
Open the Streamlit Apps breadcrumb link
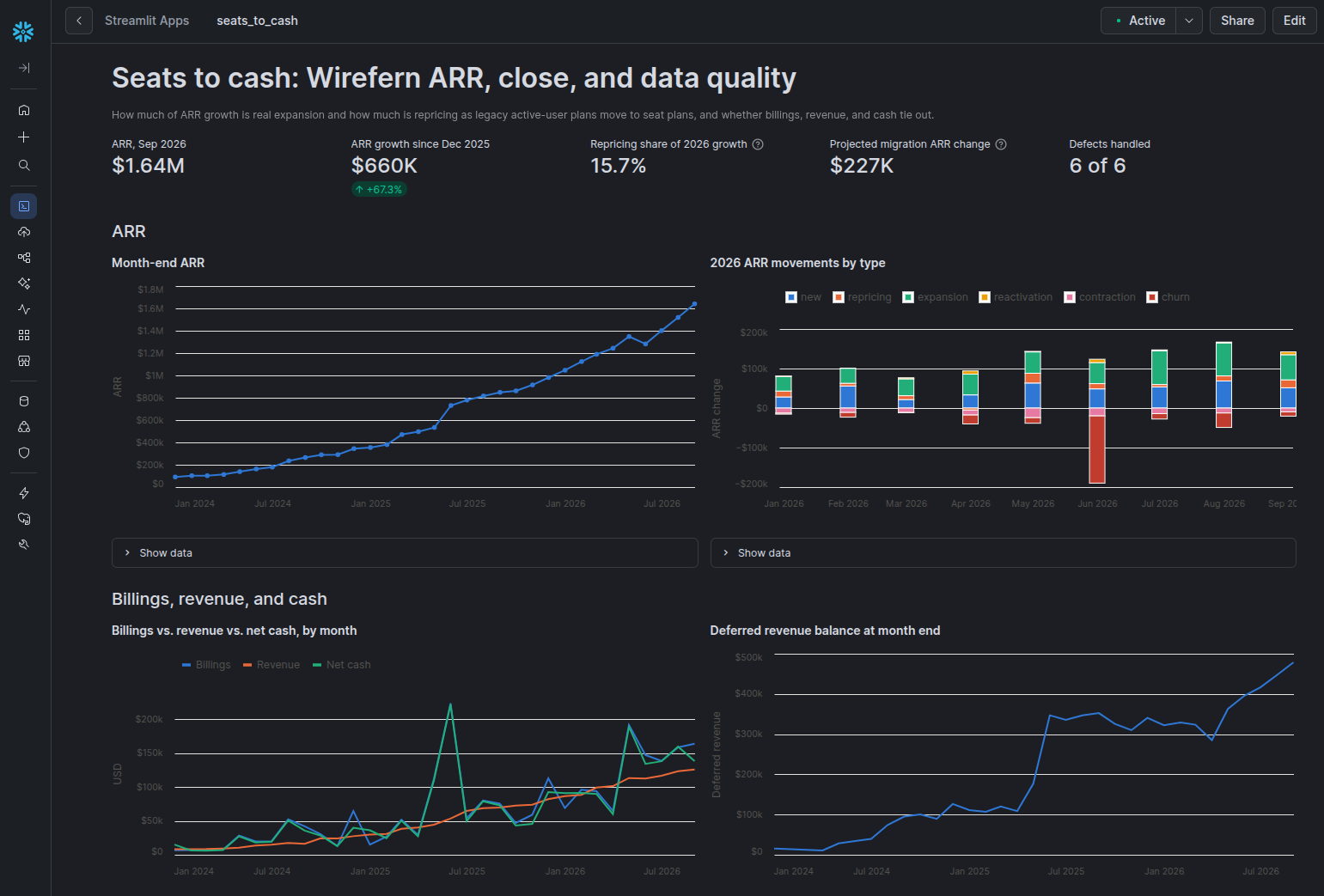pos(147,21)
